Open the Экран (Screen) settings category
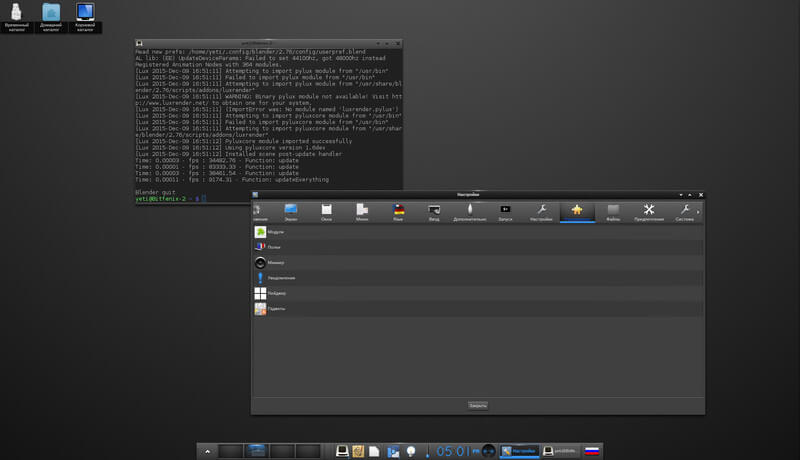The height and width of the screenshot is (460, 800). (291, 212)
